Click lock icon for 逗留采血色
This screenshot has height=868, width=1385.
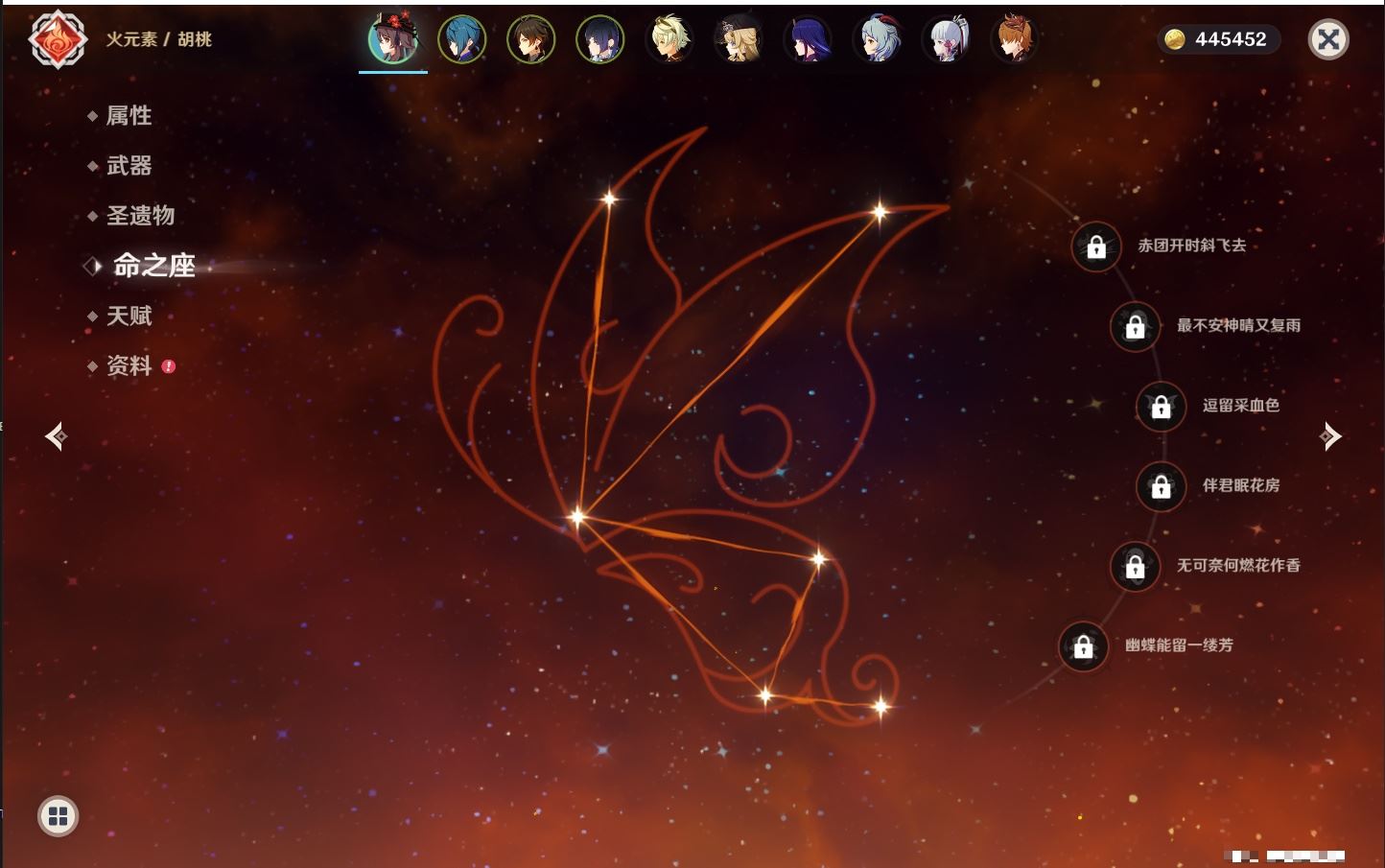pos(1161,407)
